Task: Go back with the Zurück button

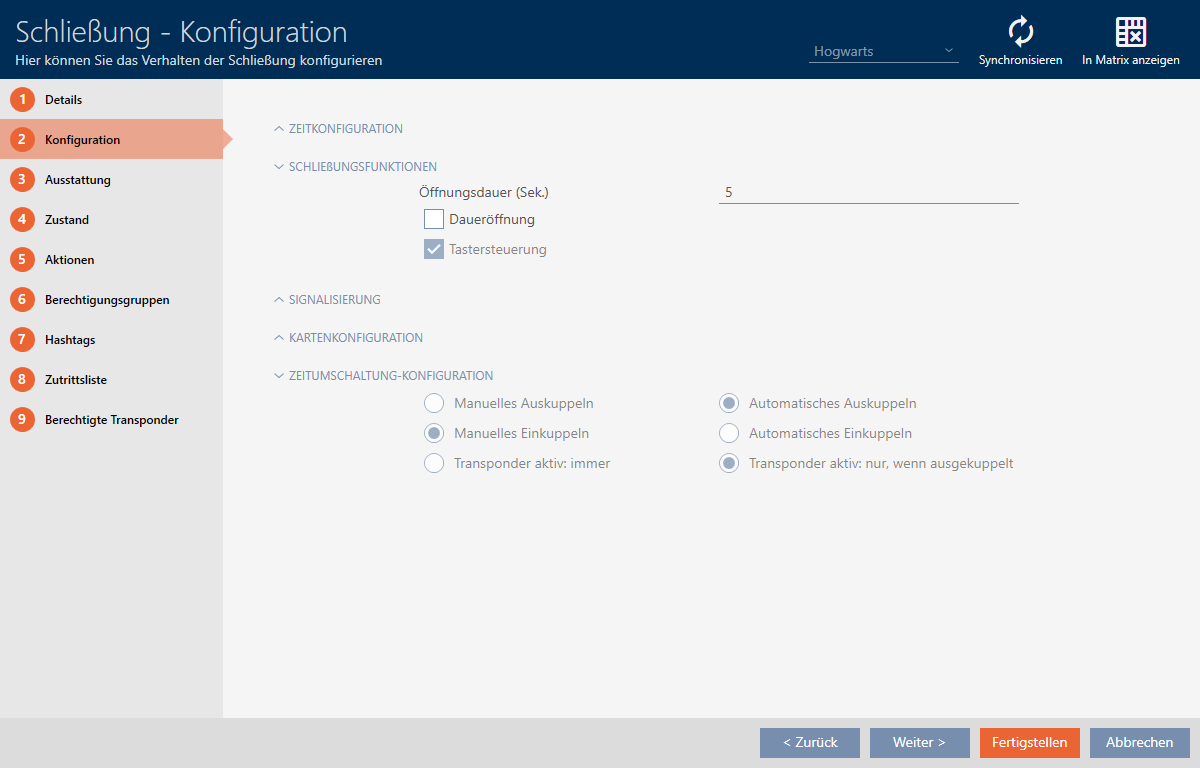Action: click(809, 743)
